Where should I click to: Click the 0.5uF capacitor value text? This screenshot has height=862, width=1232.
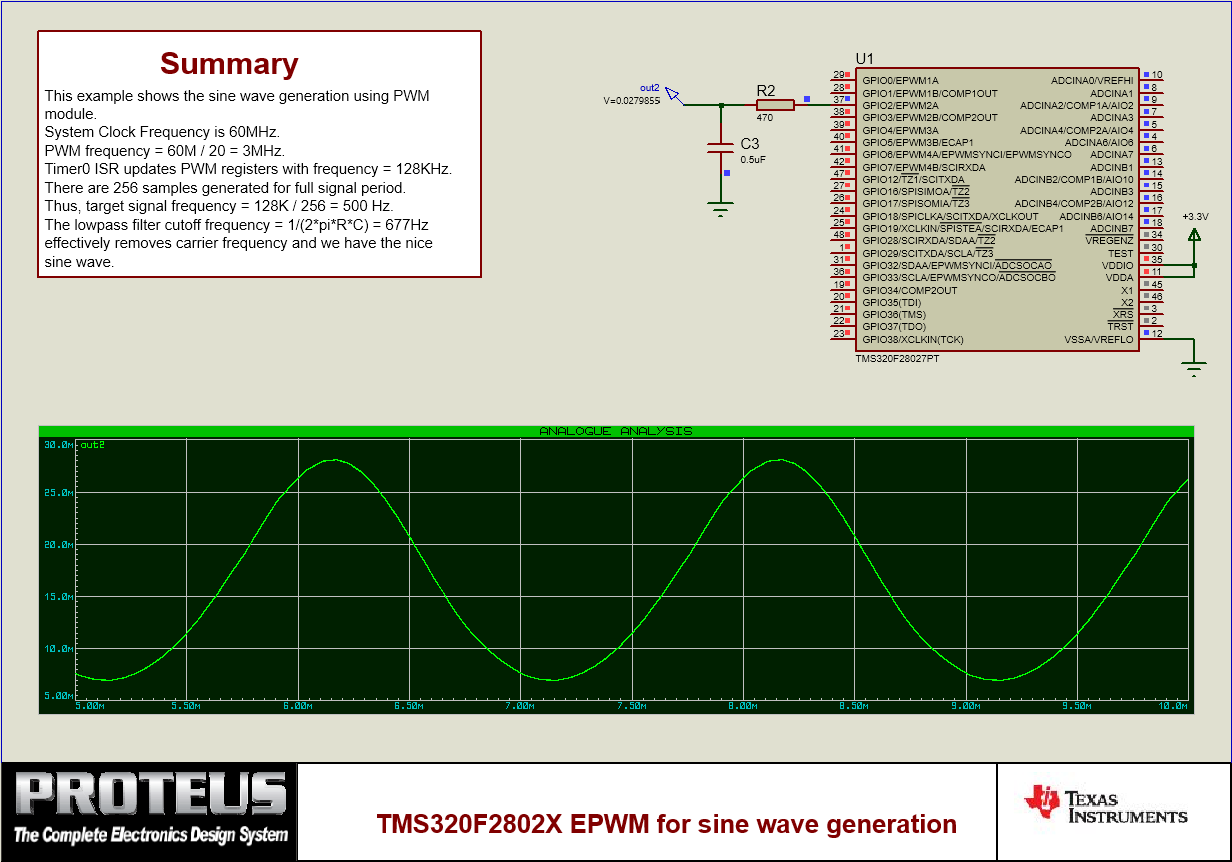(x=753, y=159)
